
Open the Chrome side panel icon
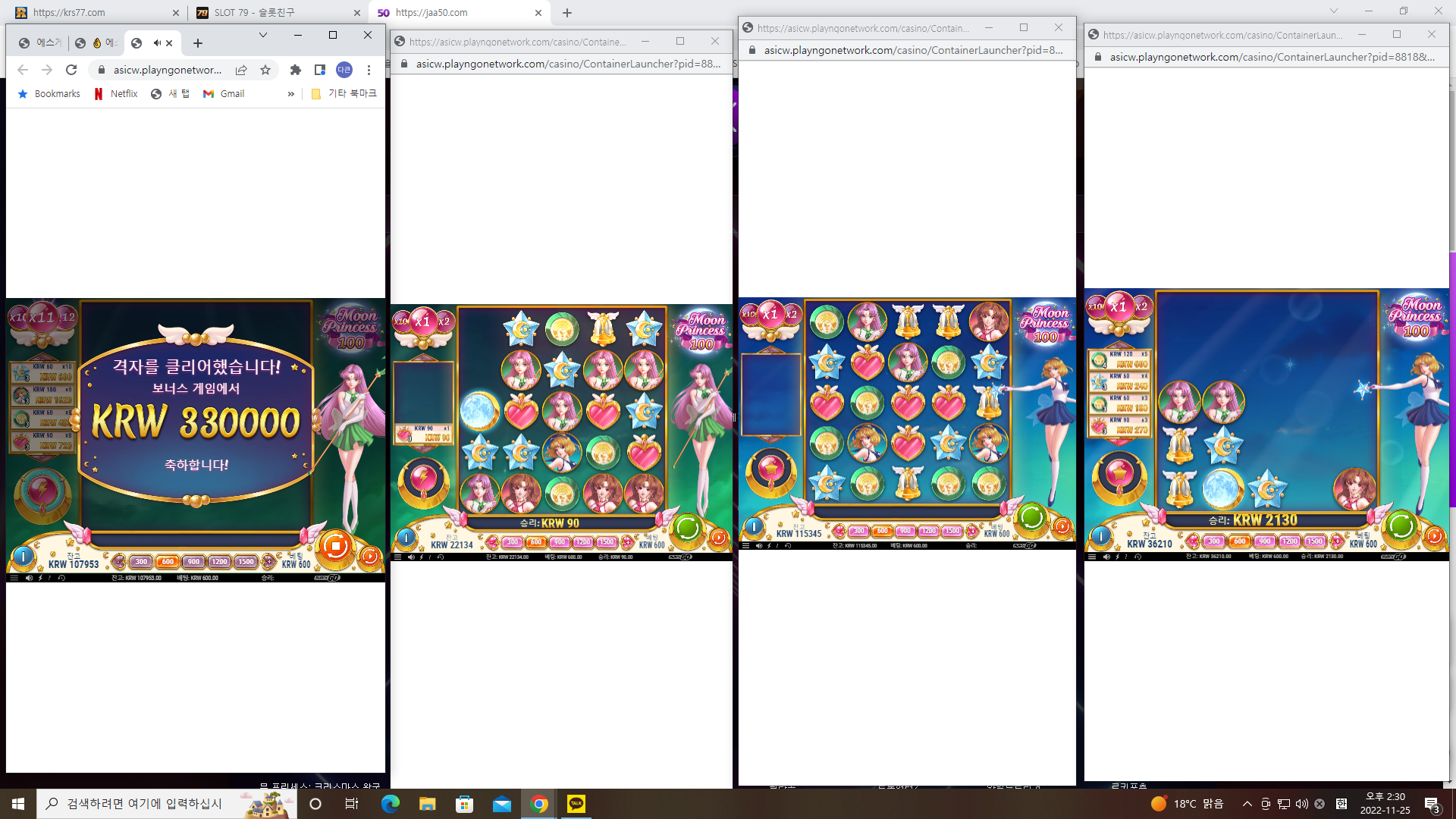click(x=320, y=70)
